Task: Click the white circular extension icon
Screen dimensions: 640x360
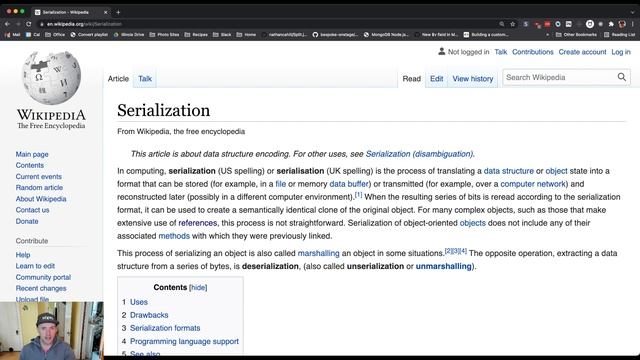Action: tap(590, 24)
